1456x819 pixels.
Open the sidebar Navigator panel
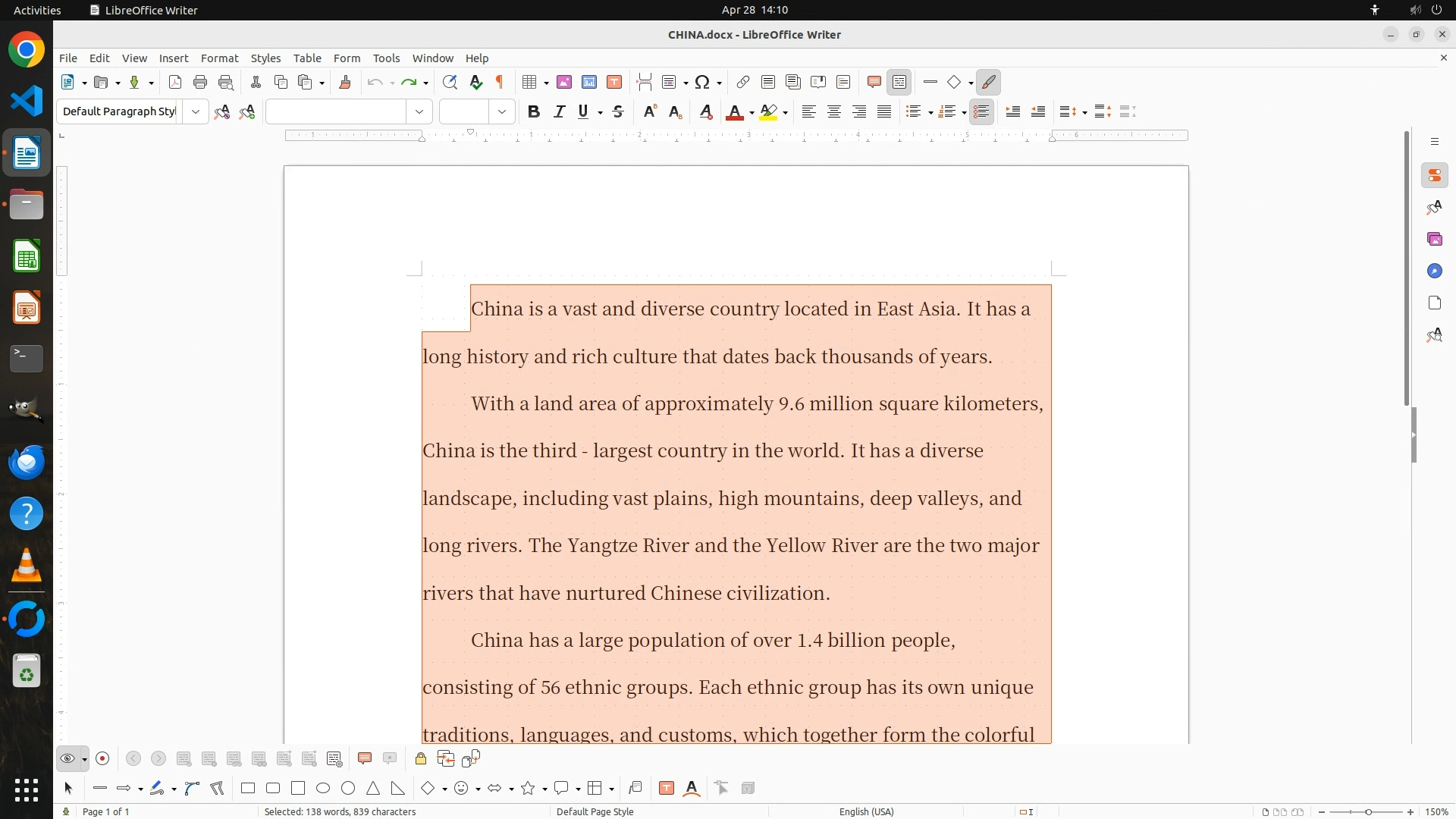tap(1434, 271)
